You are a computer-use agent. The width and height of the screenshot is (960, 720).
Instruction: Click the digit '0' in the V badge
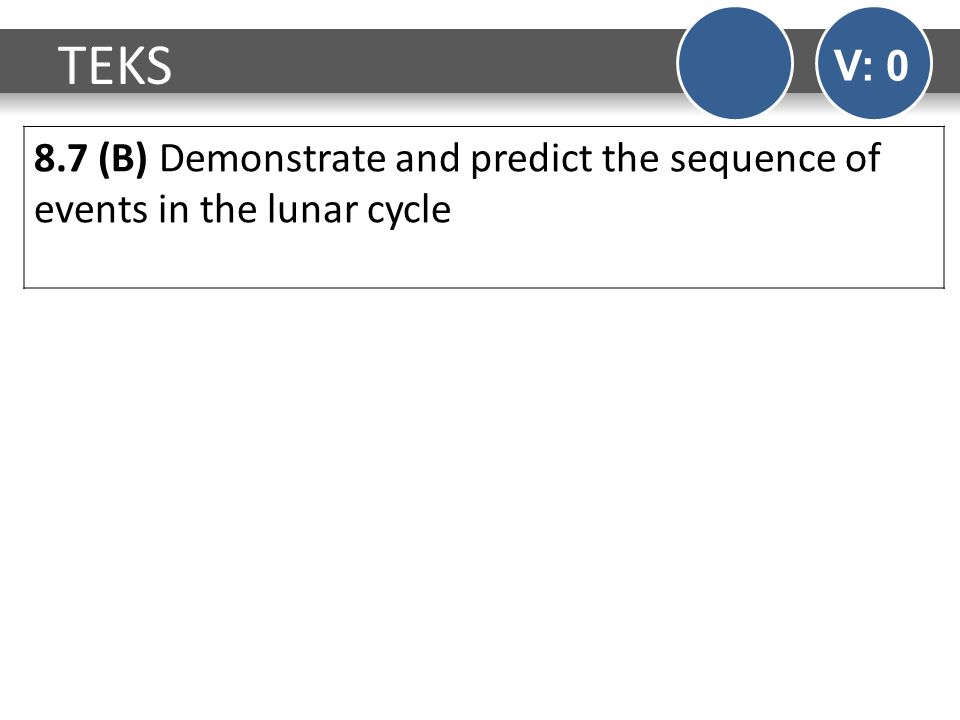897,66
